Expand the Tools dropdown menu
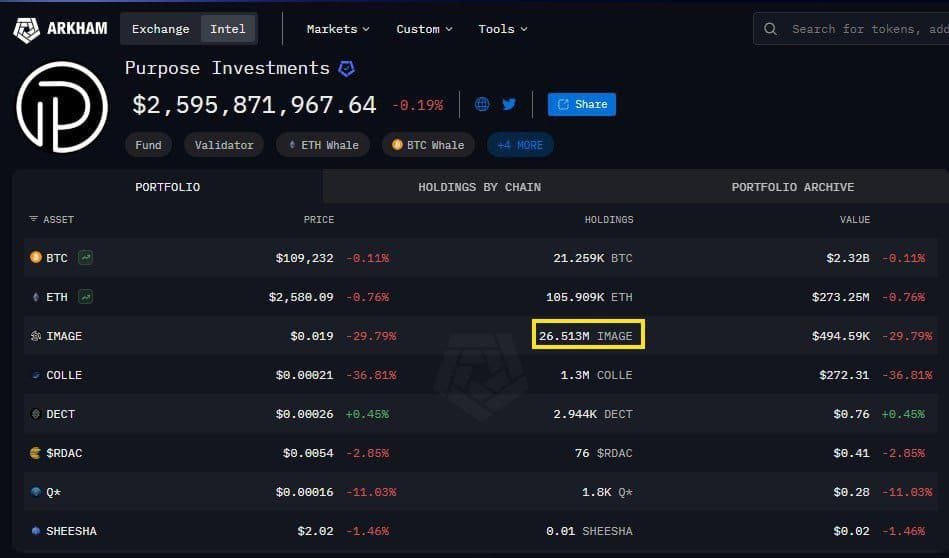Viewport: 949px width, 558px height. (x=502, y=29)
